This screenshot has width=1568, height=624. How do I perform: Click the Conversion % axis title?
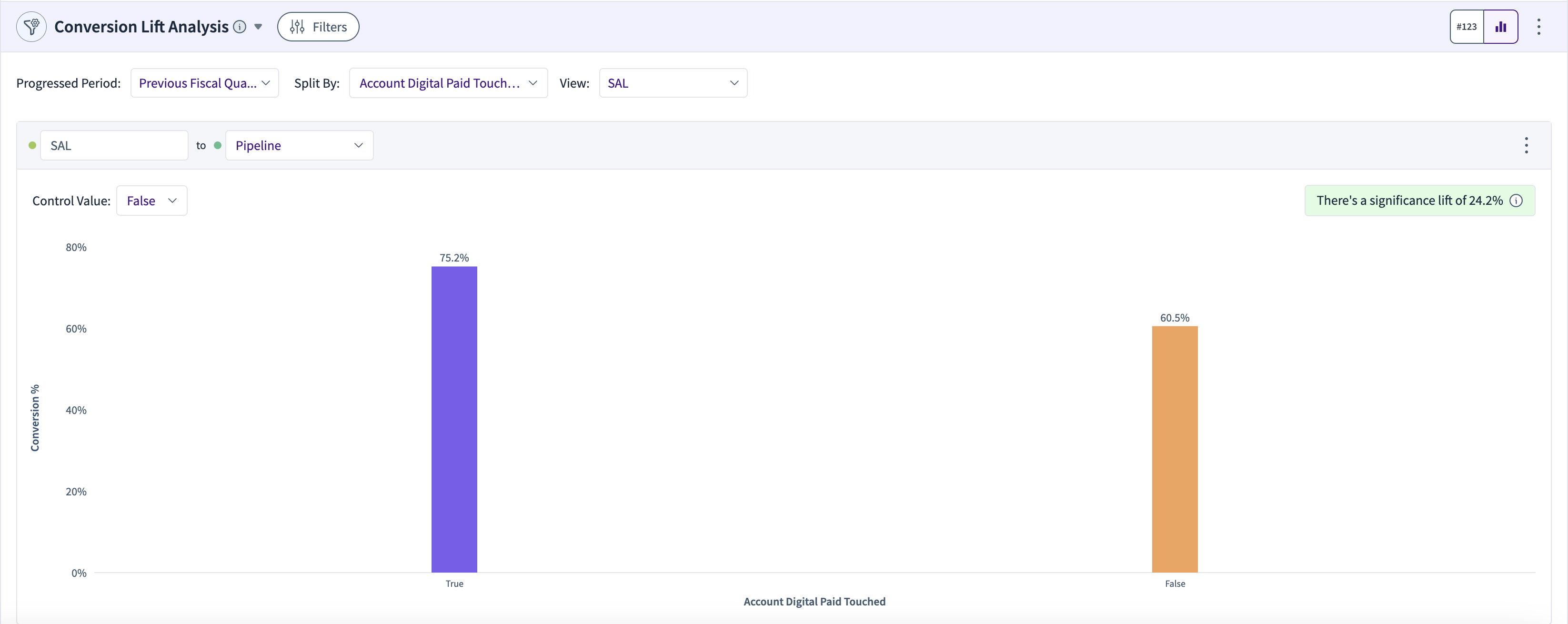click(x=35, y=418)
